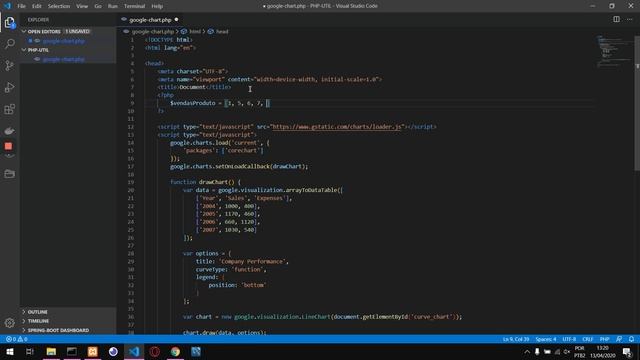Image resolution: width=640 pixels, height=360 pixels.
Task: Open the Terminal menu
Action: (134, 6)
